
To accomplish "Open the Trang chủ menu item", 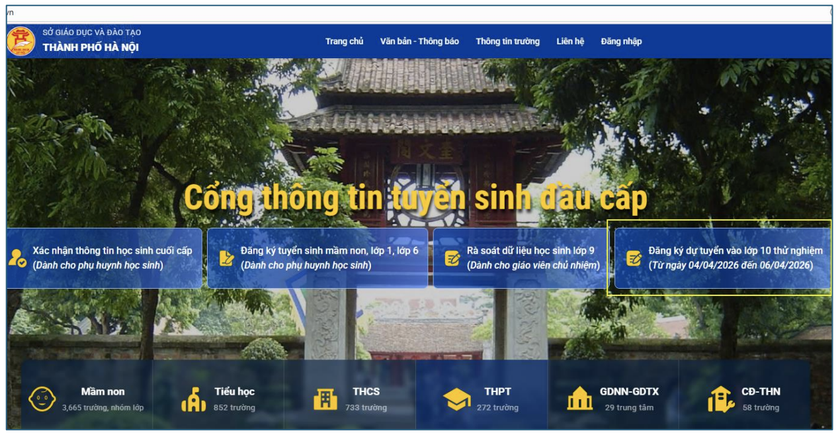I will click(x=344, y=41).
